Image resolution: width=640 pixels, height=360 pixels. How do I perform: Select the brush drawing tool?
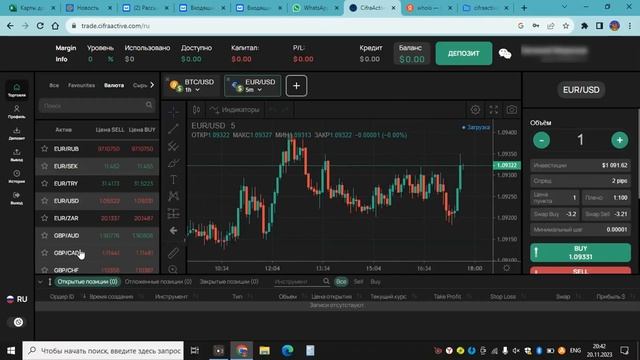point(173,163)
